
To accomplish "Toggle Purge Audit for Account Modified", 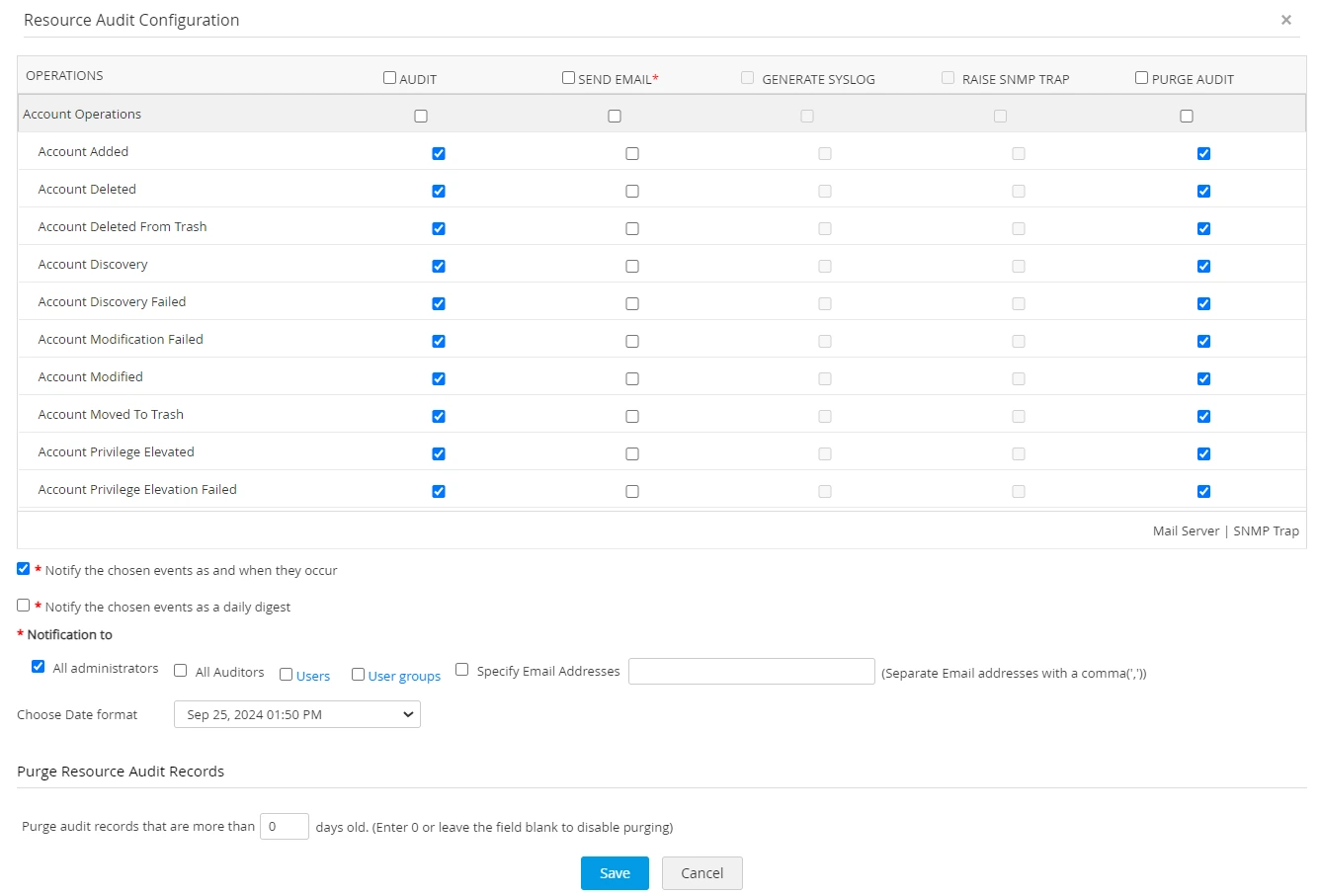I will pos(1203,378).
